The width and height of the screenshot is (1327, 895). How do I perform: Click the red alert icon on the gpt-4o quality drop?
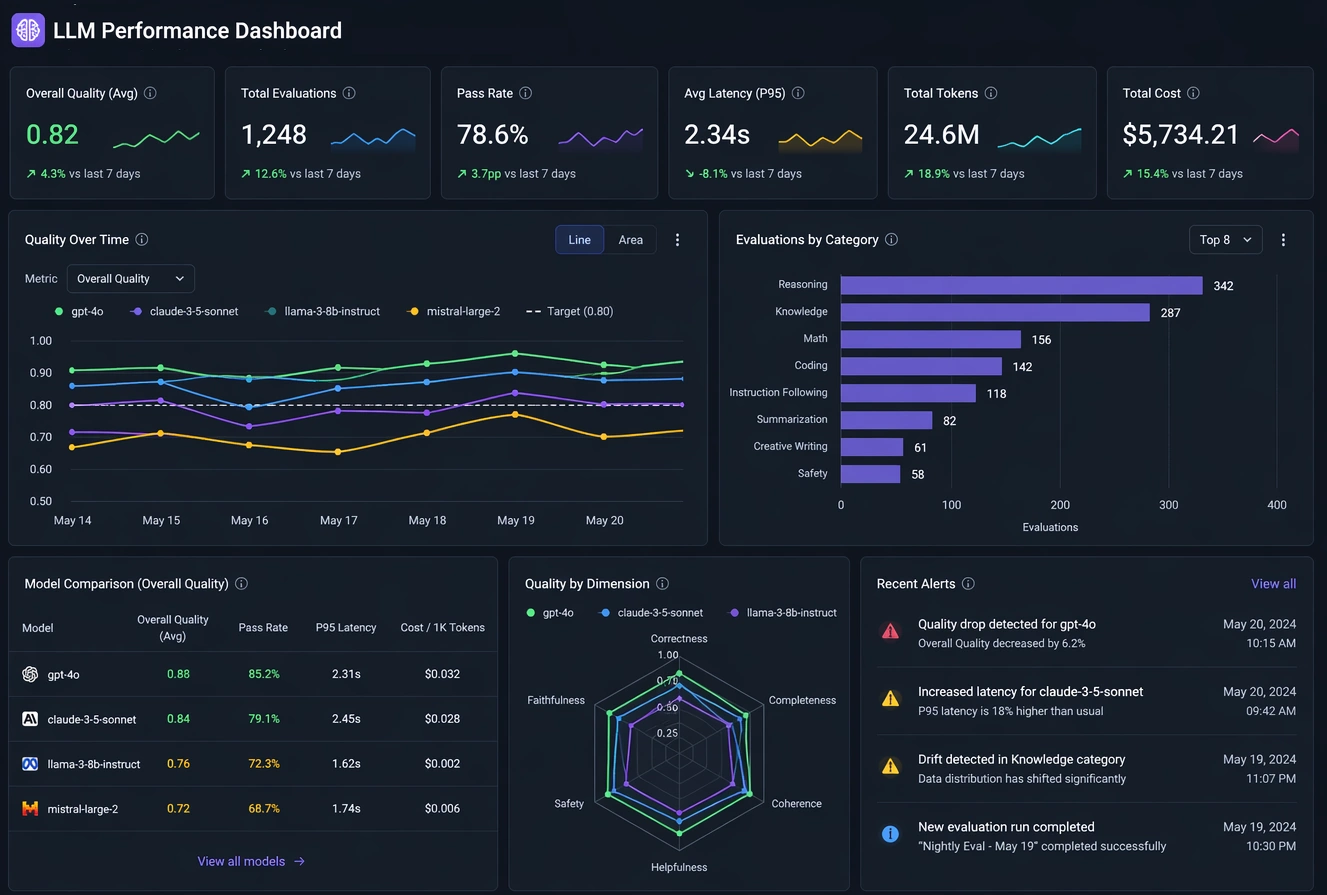[x=890, y=631]
